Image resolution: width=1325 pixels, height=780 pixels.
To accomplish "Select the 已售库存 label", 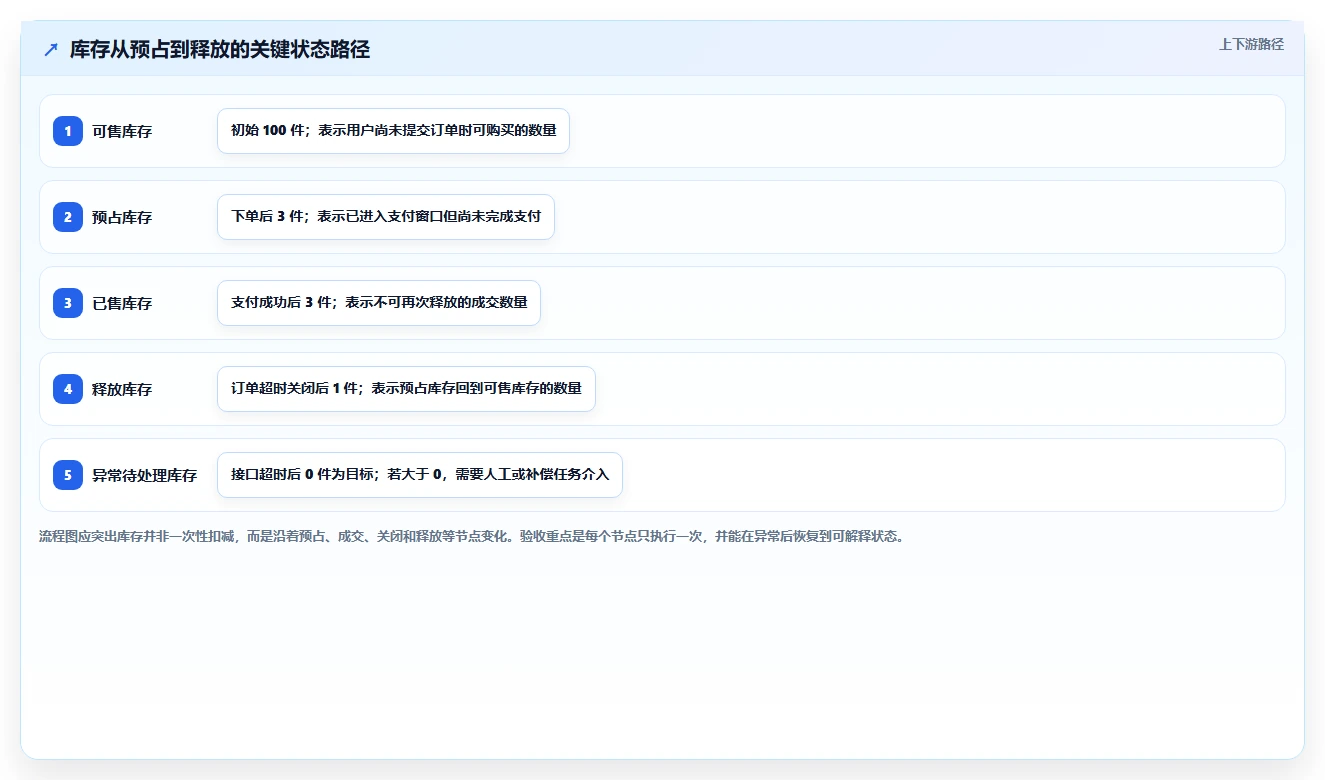I will click(x=122, y=303).
